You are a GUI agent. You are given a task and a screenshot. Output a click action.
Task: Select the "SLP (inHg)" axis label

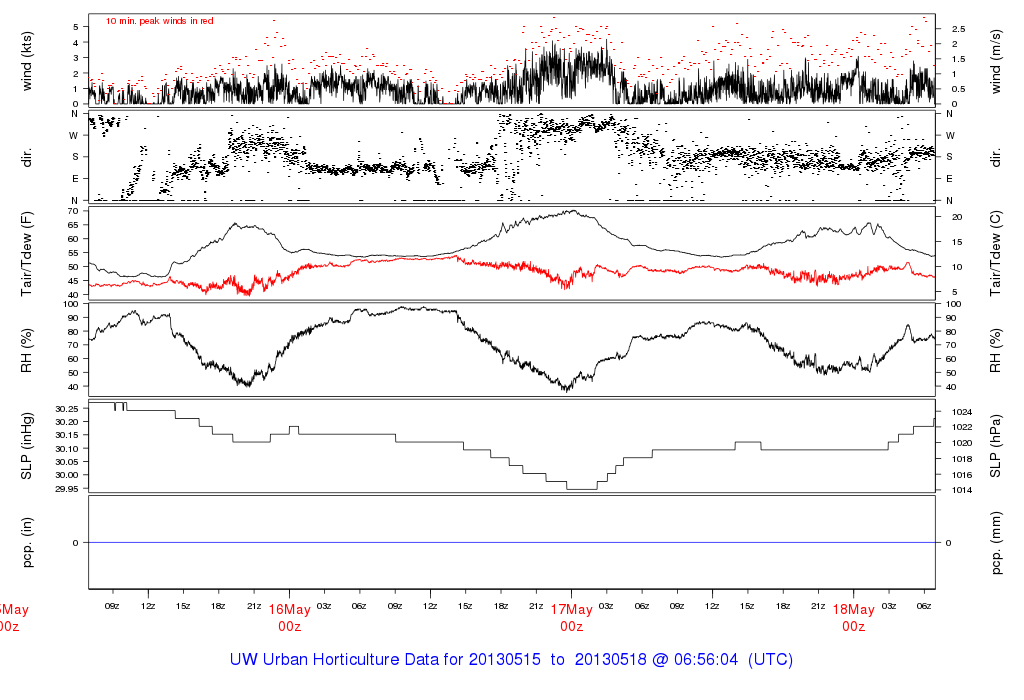coord(27,446)
